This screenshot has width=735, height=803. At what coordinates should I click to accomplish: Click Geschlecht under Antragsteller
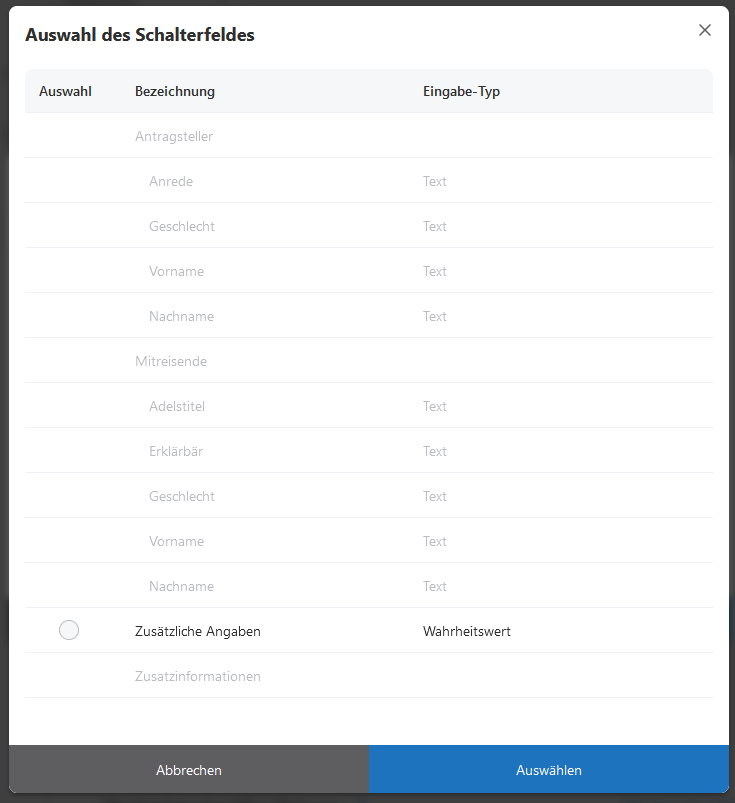point(182,226)
